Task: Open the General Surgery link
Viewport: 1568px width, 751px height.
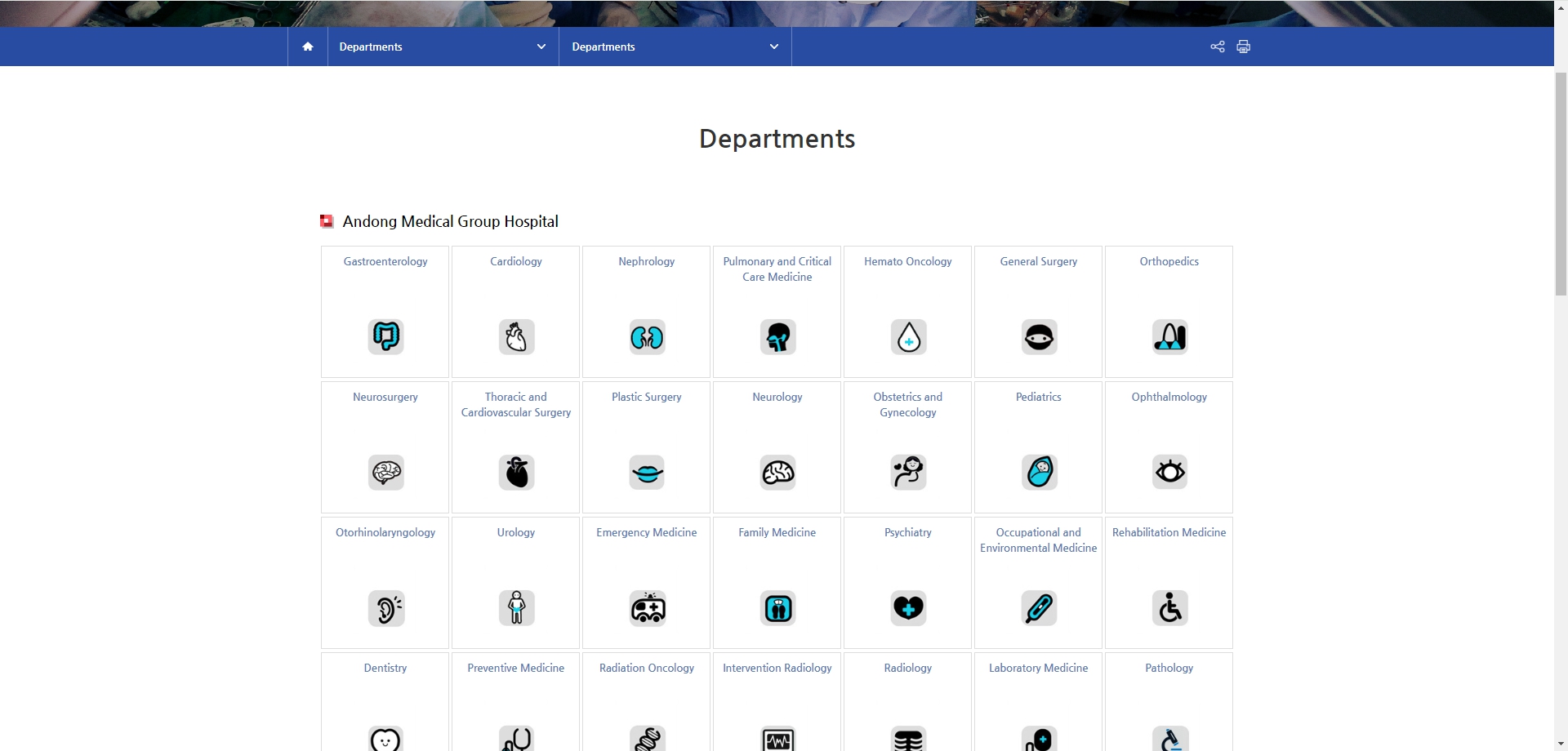Action: 1039,261
